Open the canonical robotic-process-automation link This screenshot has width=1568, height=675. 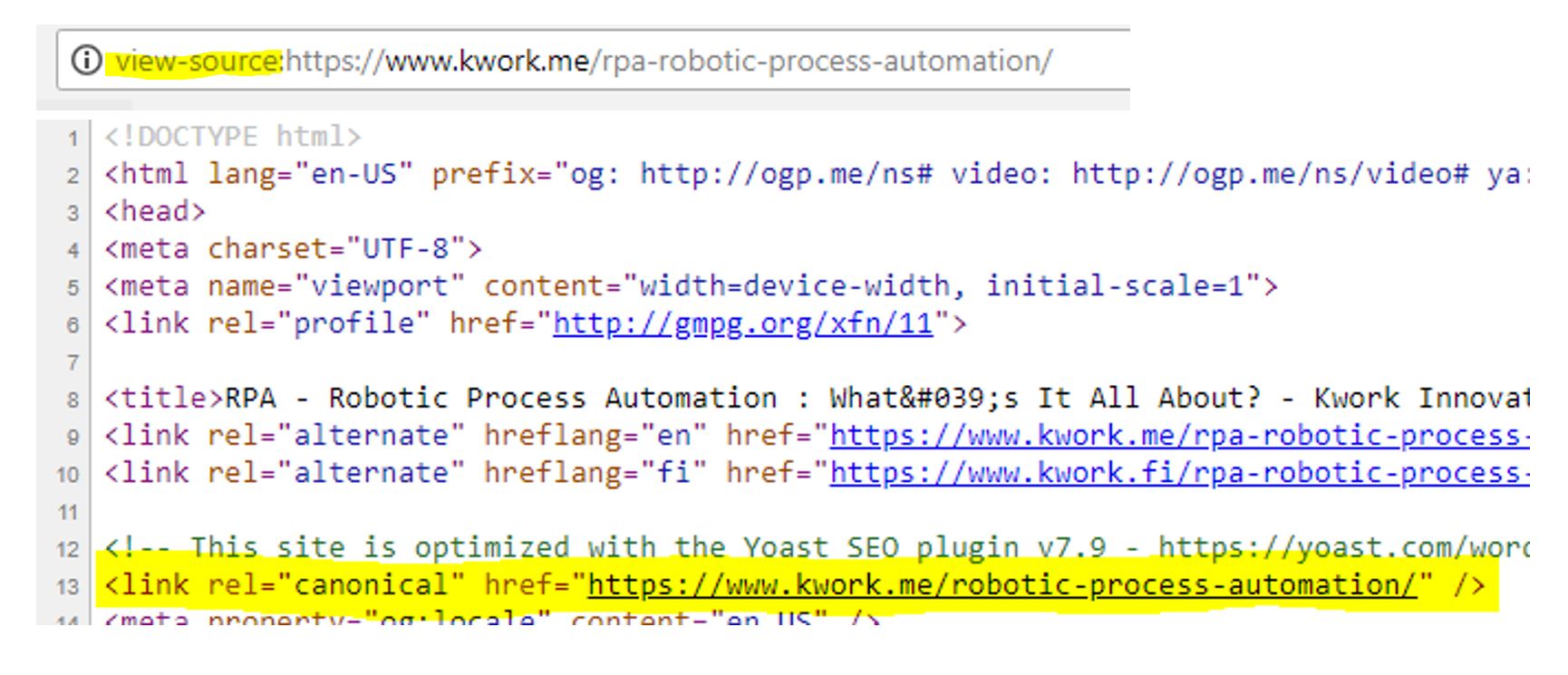[1002, 585]
